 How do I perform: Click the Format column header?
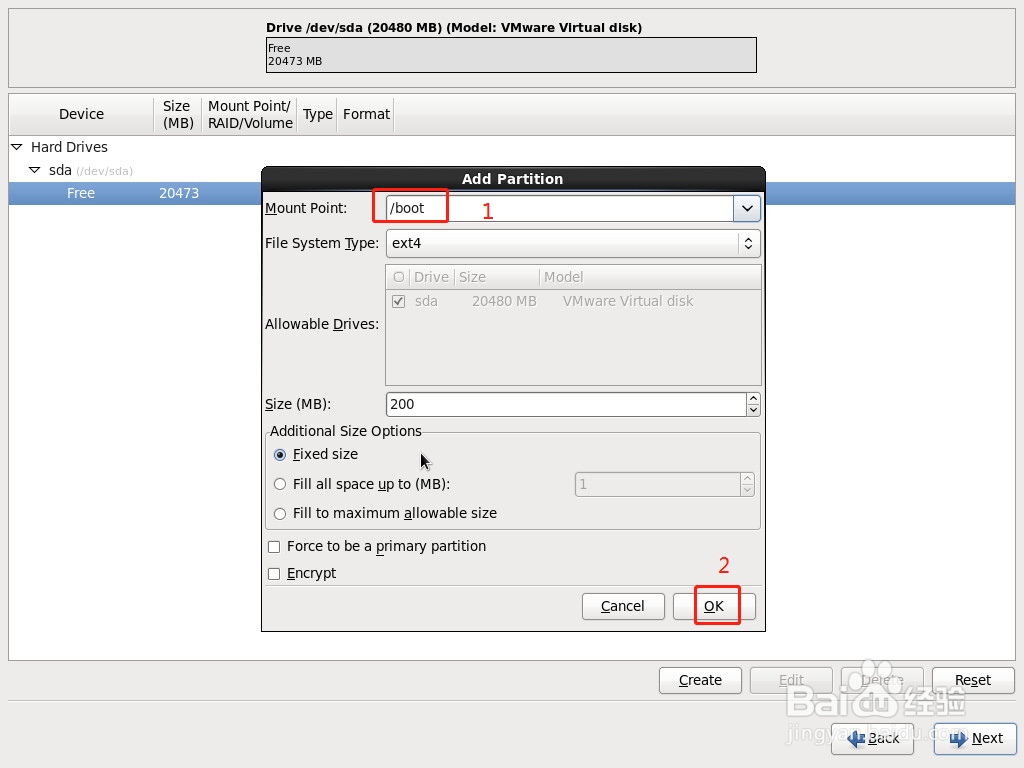366,114
